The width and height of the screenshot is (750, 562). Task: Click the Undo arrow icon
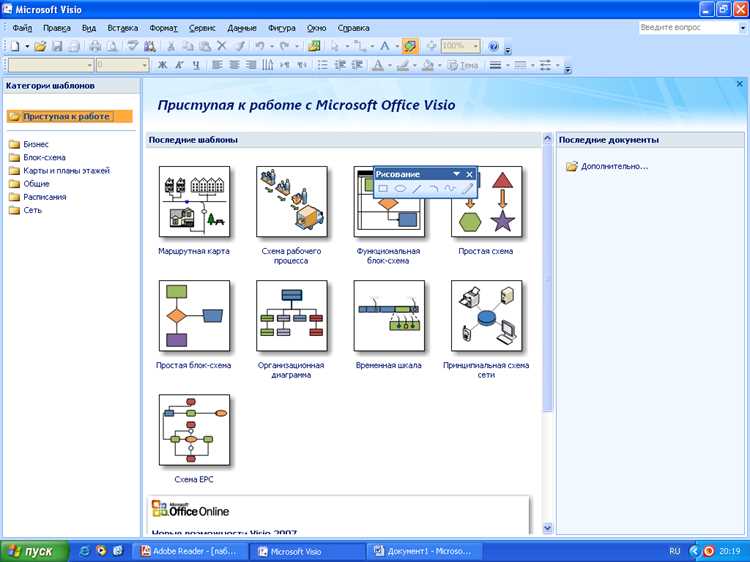coord(260,46)
